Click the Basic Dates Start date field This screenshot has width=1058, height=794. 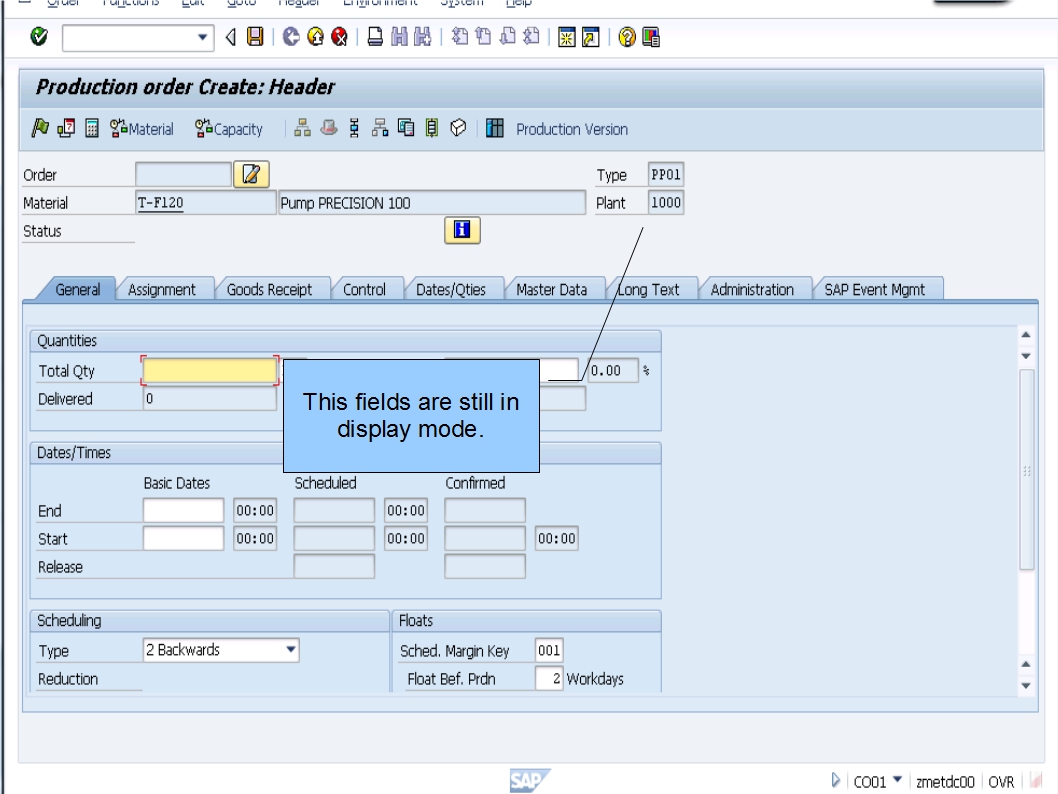184,538
